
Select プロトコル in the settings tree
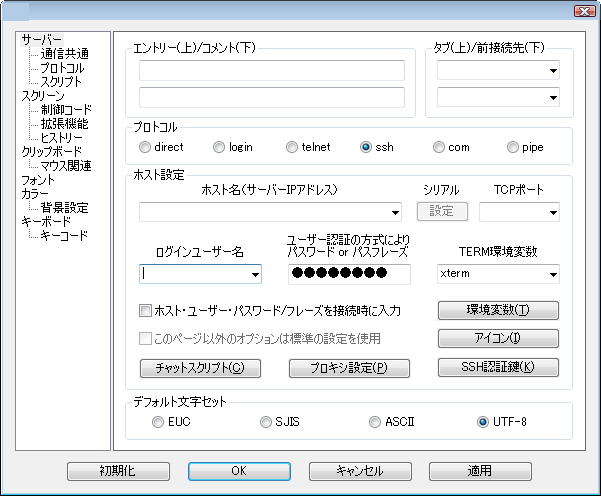pyautogui.click(x=62, y=67)
